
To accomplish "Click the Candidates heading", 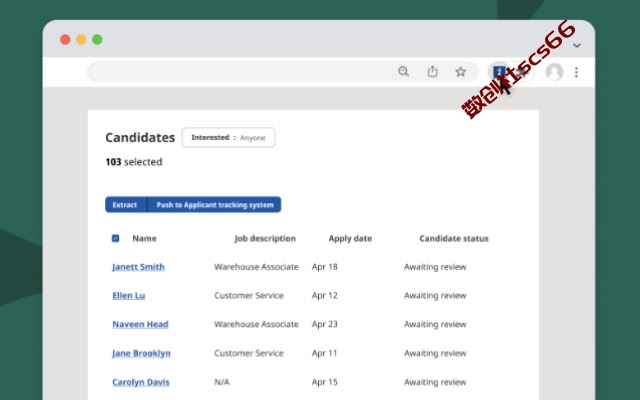I will [140, 138].
